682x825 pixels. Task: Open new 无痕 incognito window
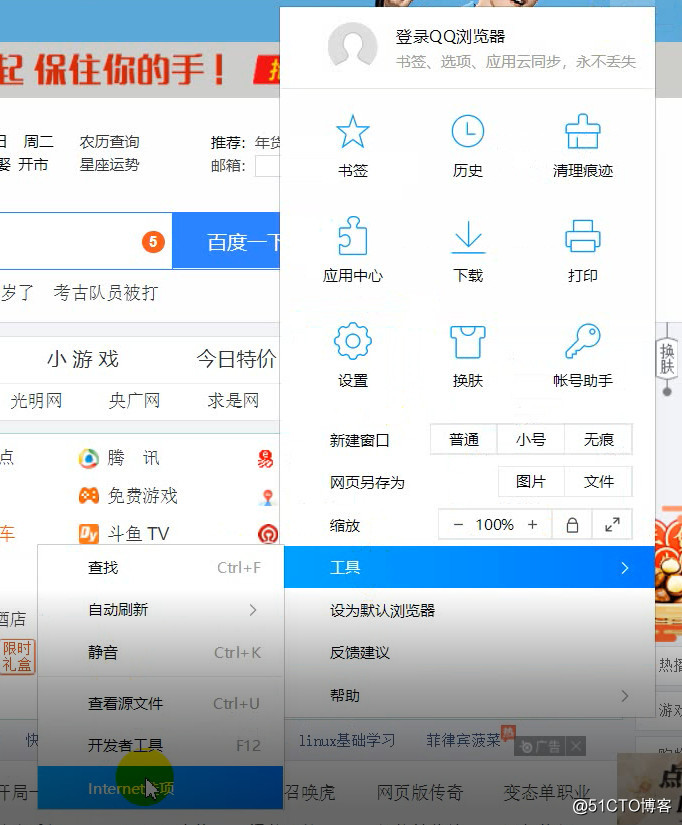(x=598, y=439)
